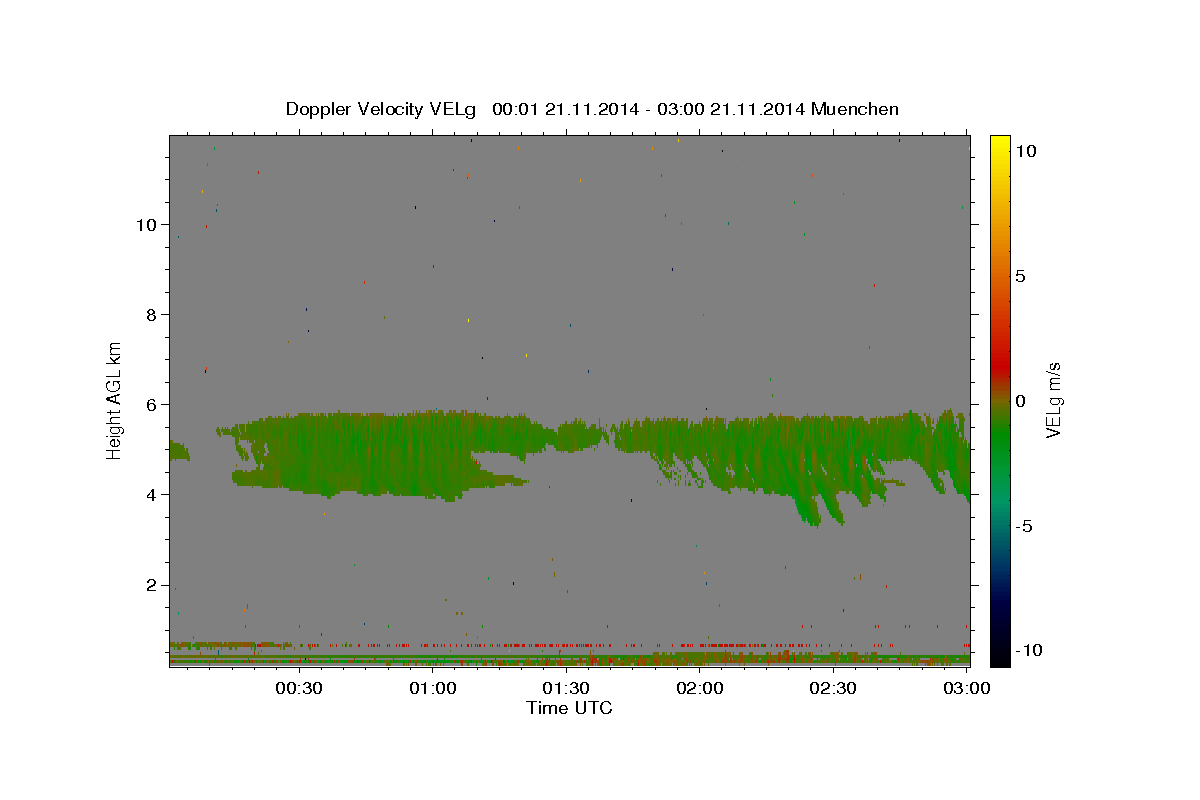Click the colorbar value 0 label
Screen dimensions: 1200x800
coord(1020,400)
